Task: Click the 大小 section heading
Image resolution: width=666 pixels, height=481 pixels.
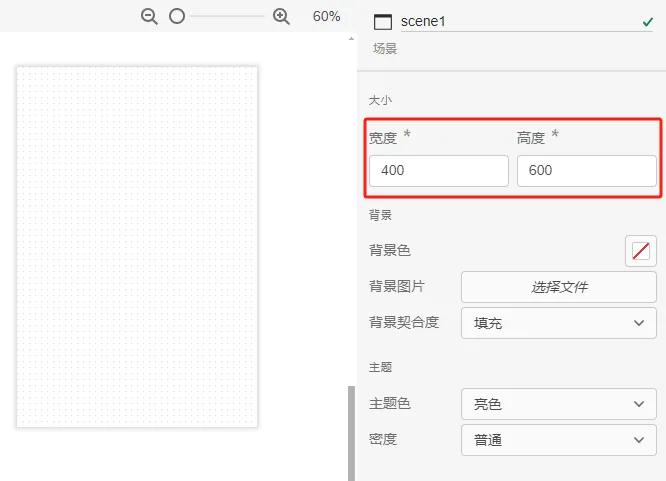Action: 380,101
